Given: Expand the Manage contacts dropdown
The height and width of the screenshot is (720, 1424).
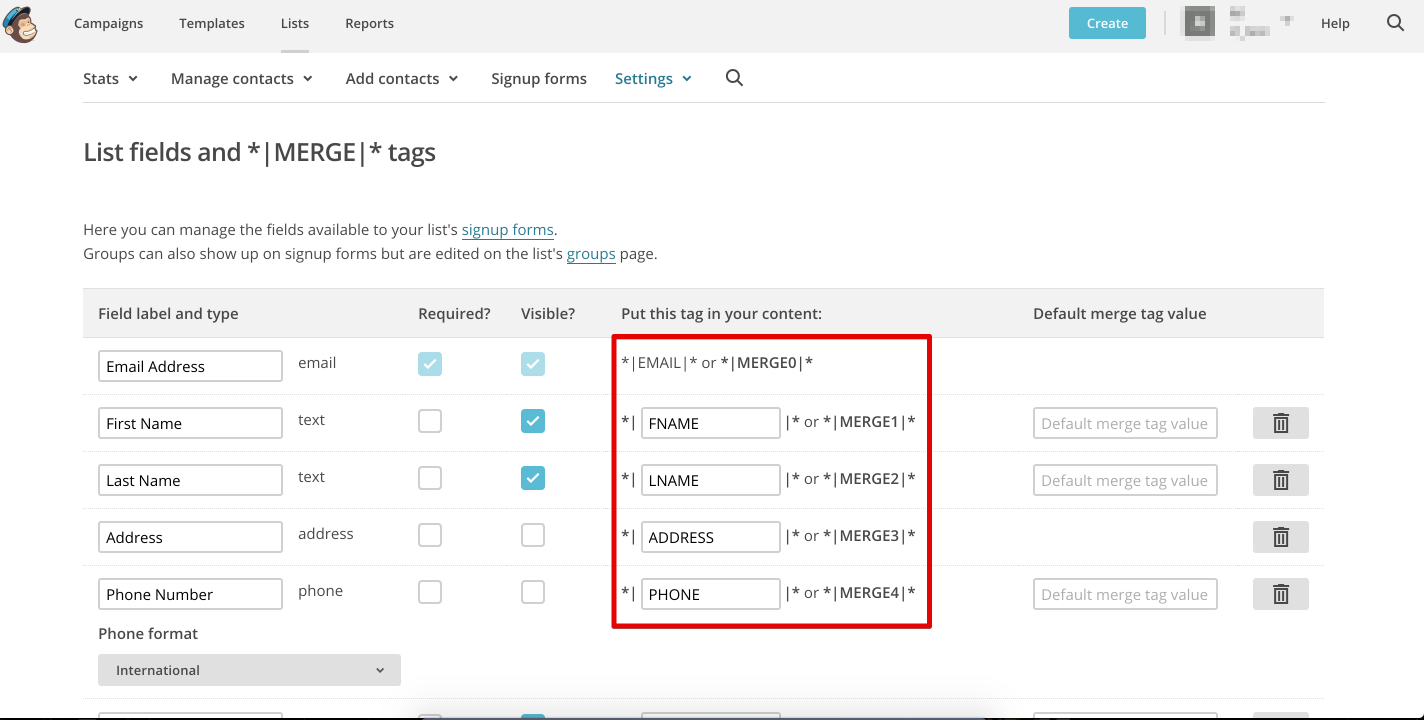Looking at the screenshot, I should point(242,79).
